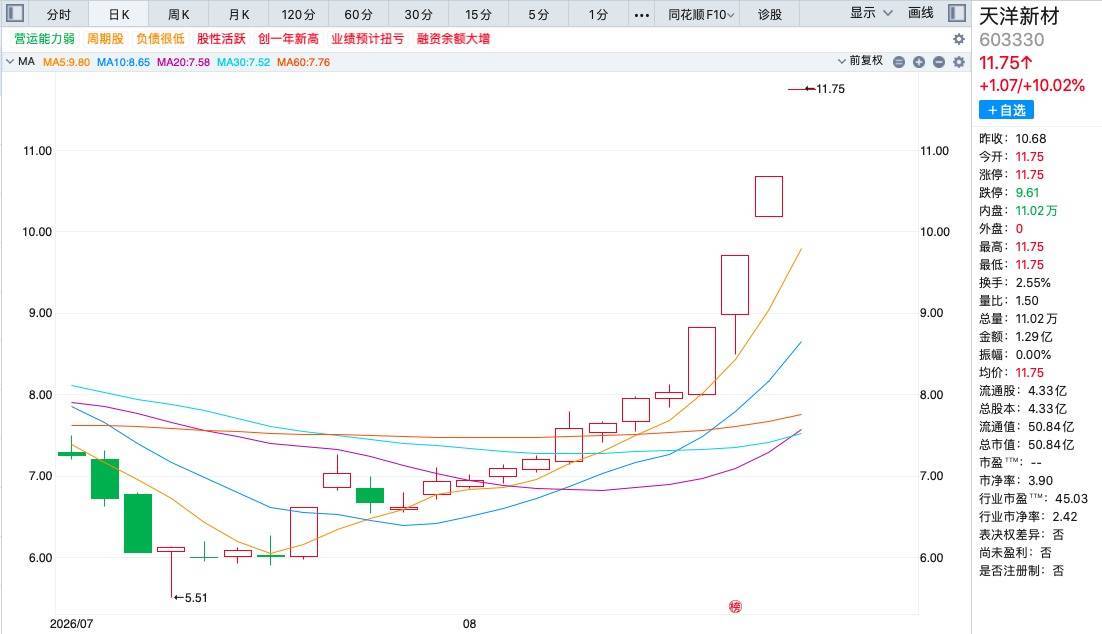Screen dimensions: 1102x634
Task: Select the 30分 period tab
Action: (x=418, y=15)
